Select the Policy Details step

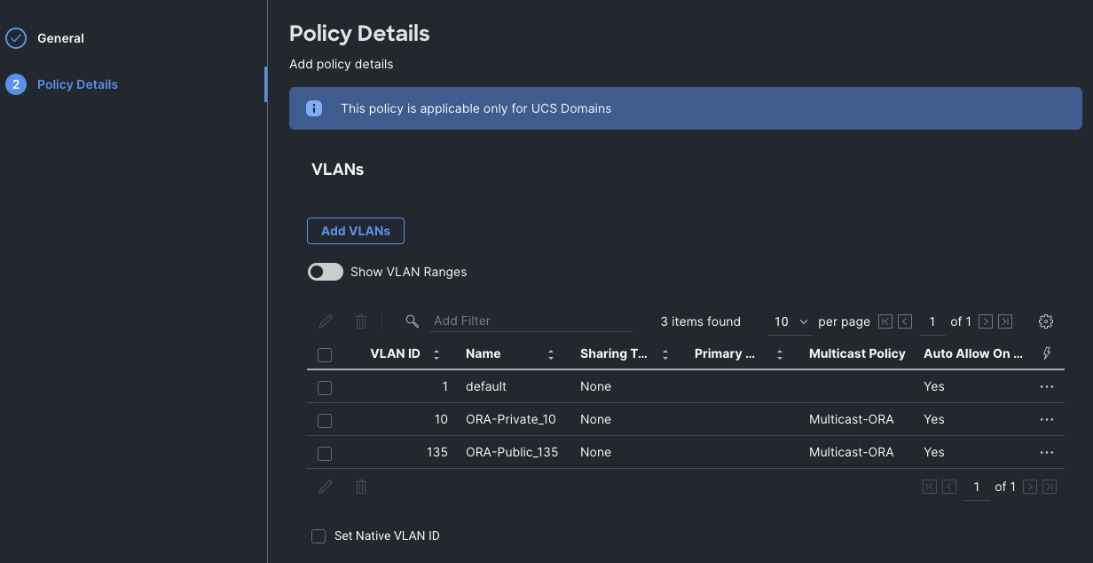77,85
